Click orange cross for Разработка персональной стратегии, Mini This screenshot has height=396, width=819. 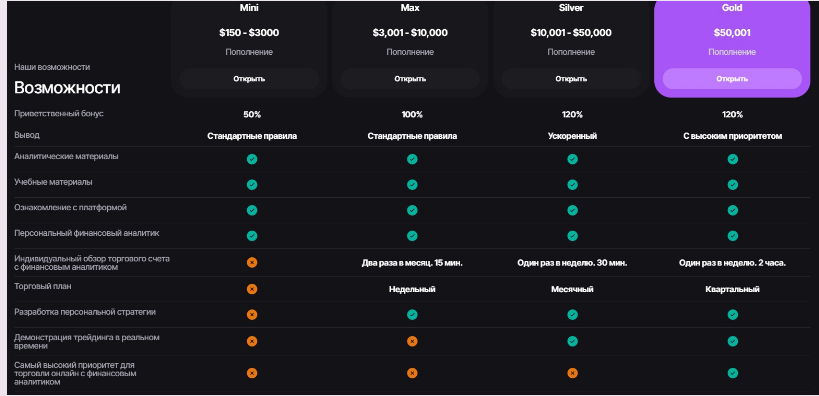point(252,315)
